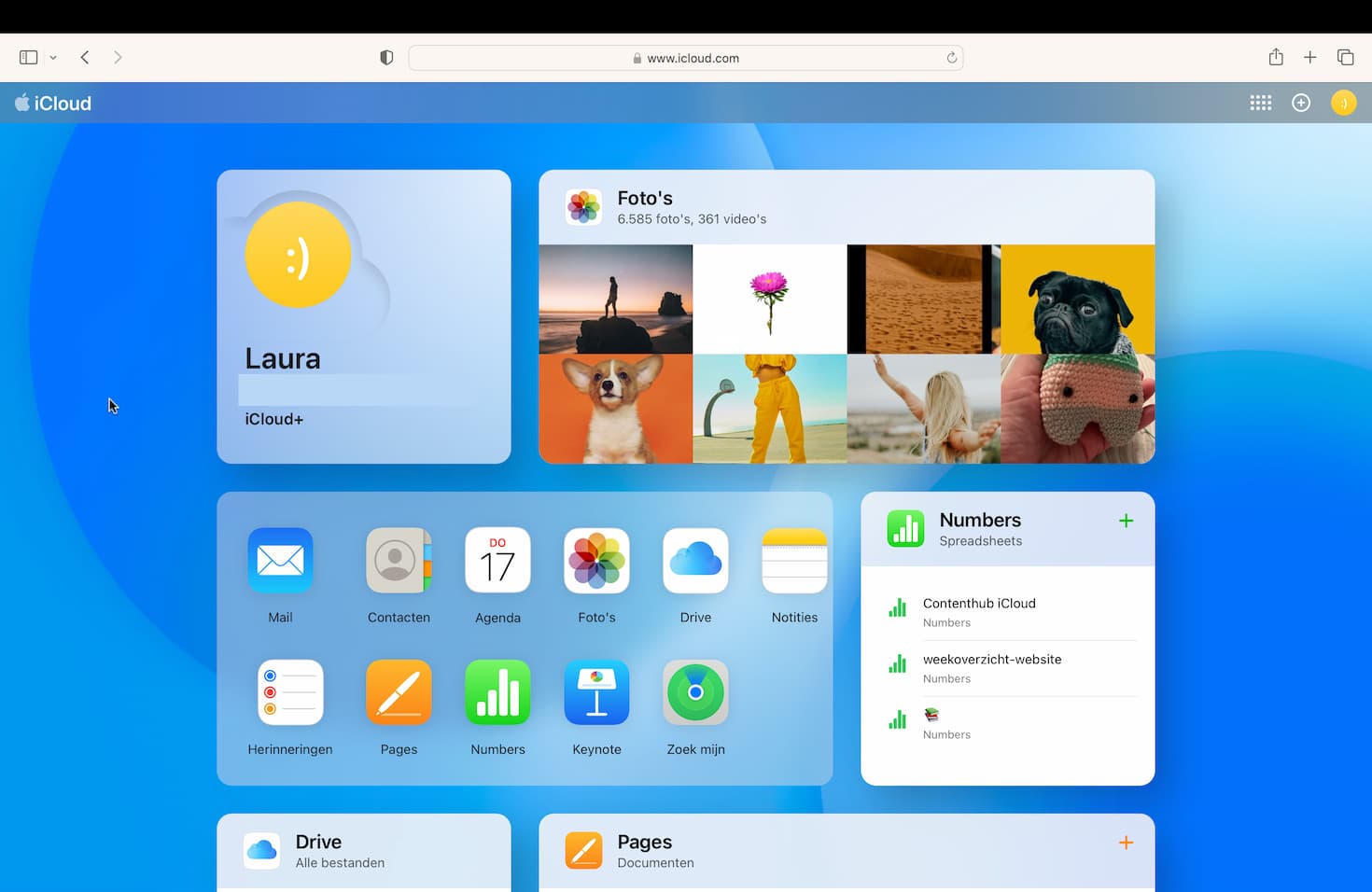Open Laura's profile avatar menu
Screen dimensions: 1372x892
click(1344, 103)
